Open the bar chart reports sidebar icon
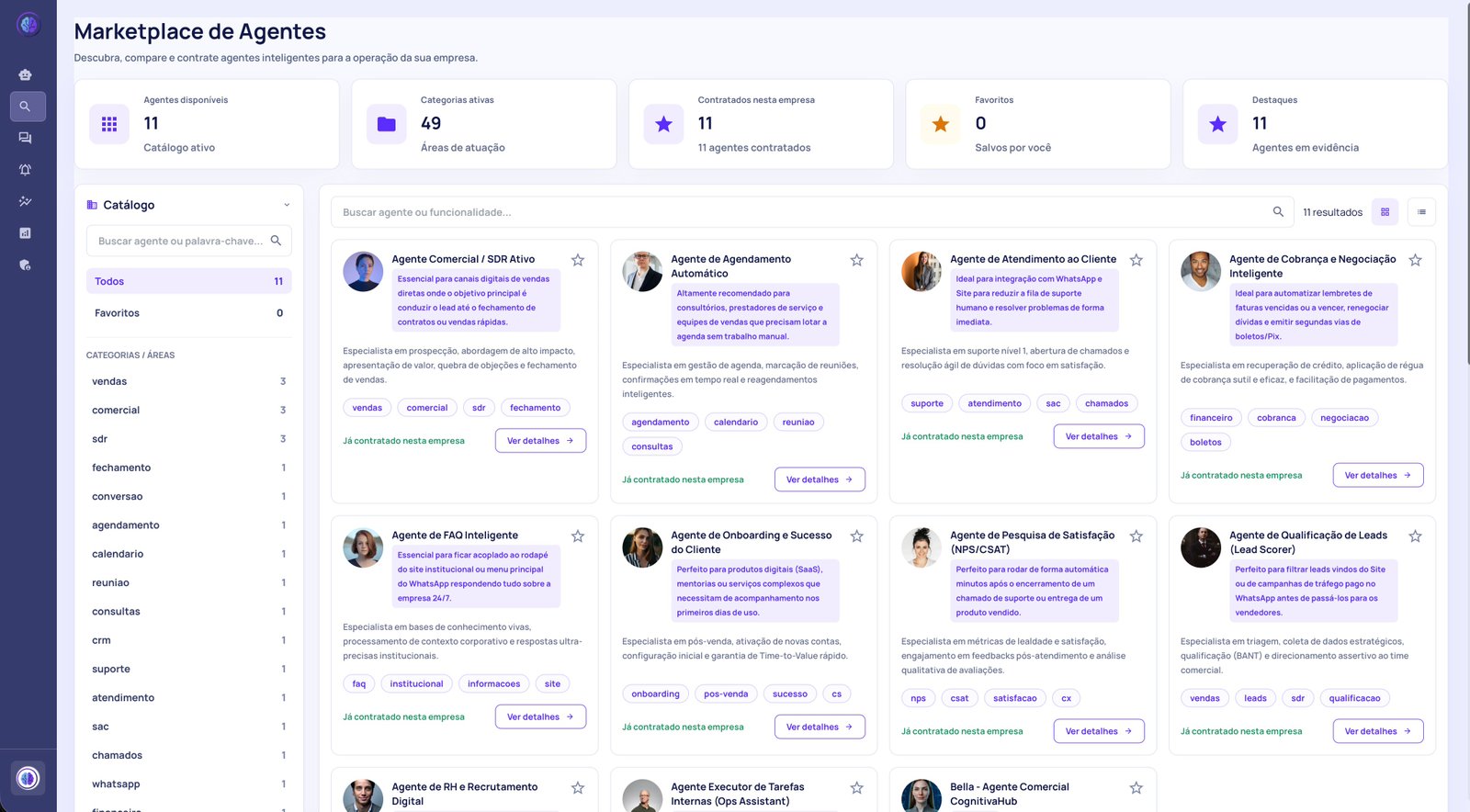Viewport: 1470px width, 812px height. 25,233
